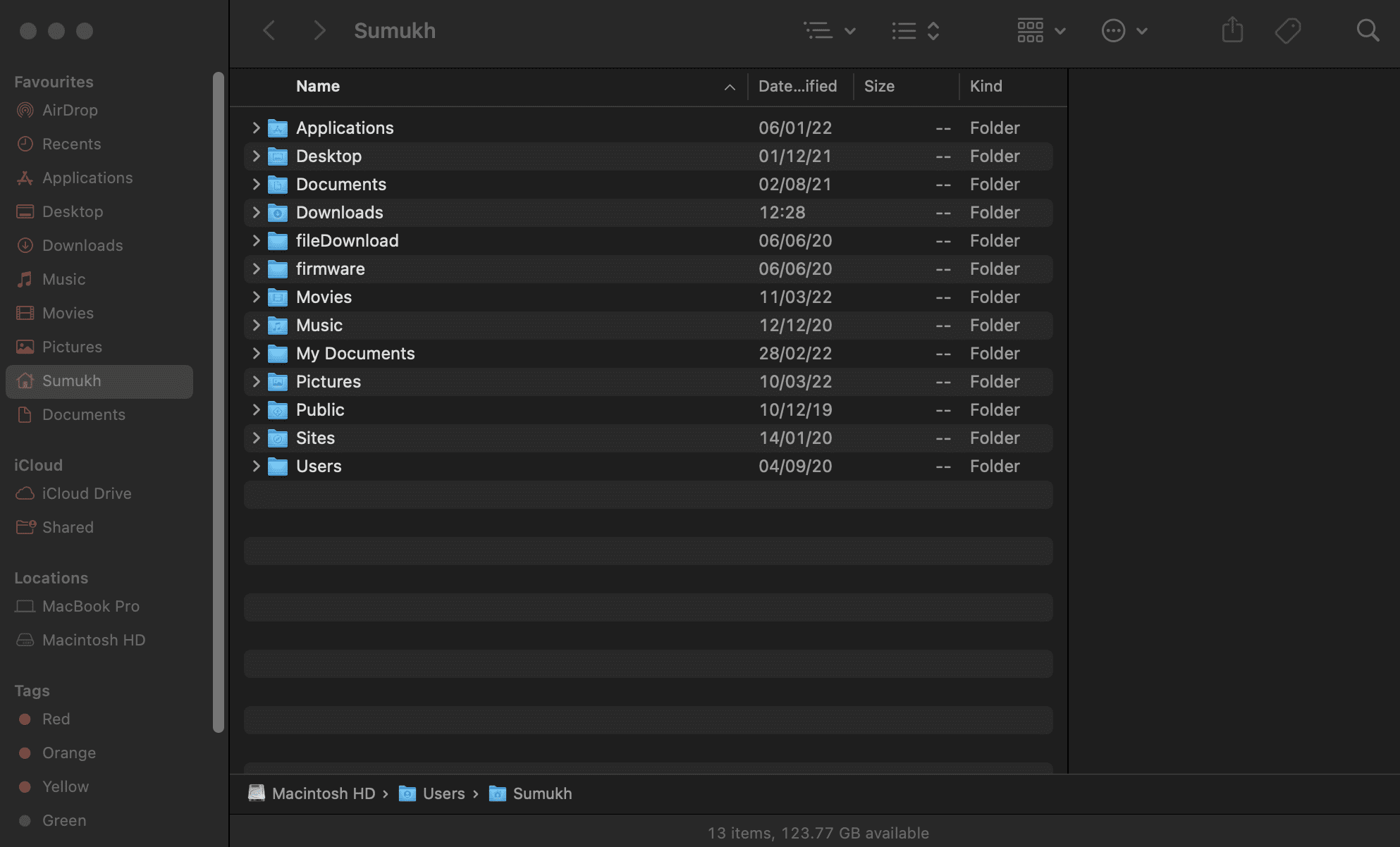Open the indented list view options
Viewport: 1400px width, 847px height.
pos(830,30)
